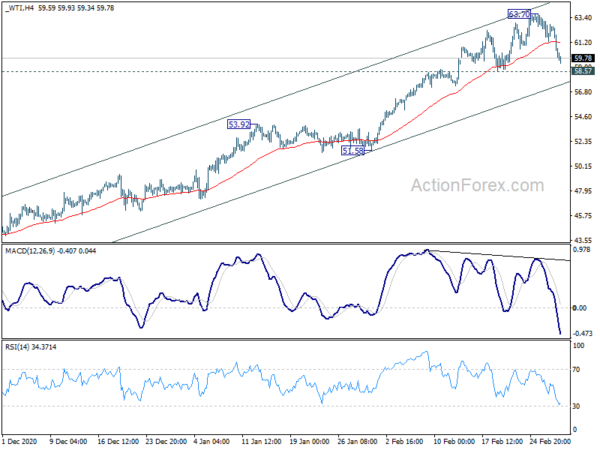This screenshot has width=600, height=450.
Task: Select the MACD 0.978 scale value
Action: 585,250
